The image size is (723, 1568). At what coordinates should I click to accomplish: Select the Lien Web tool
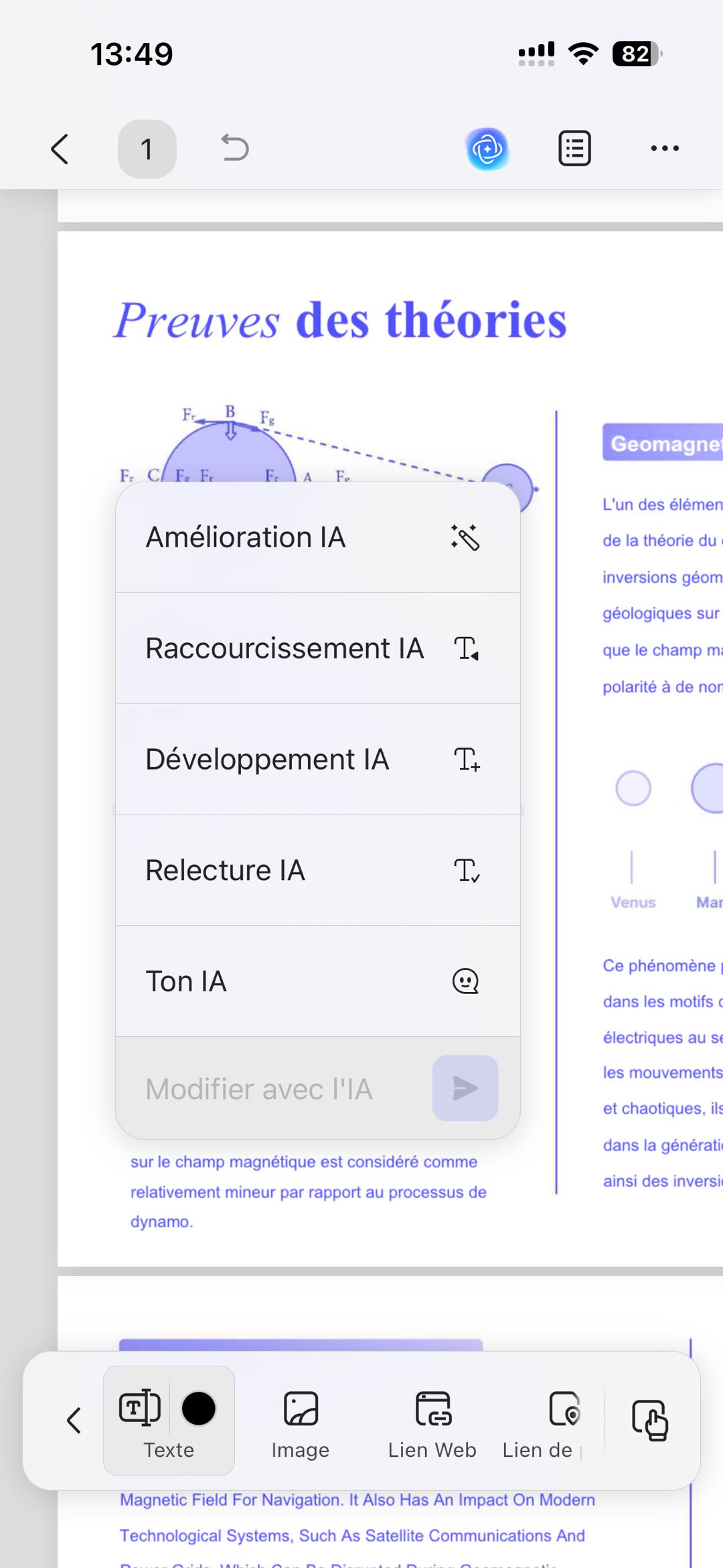click(430, 1421)
